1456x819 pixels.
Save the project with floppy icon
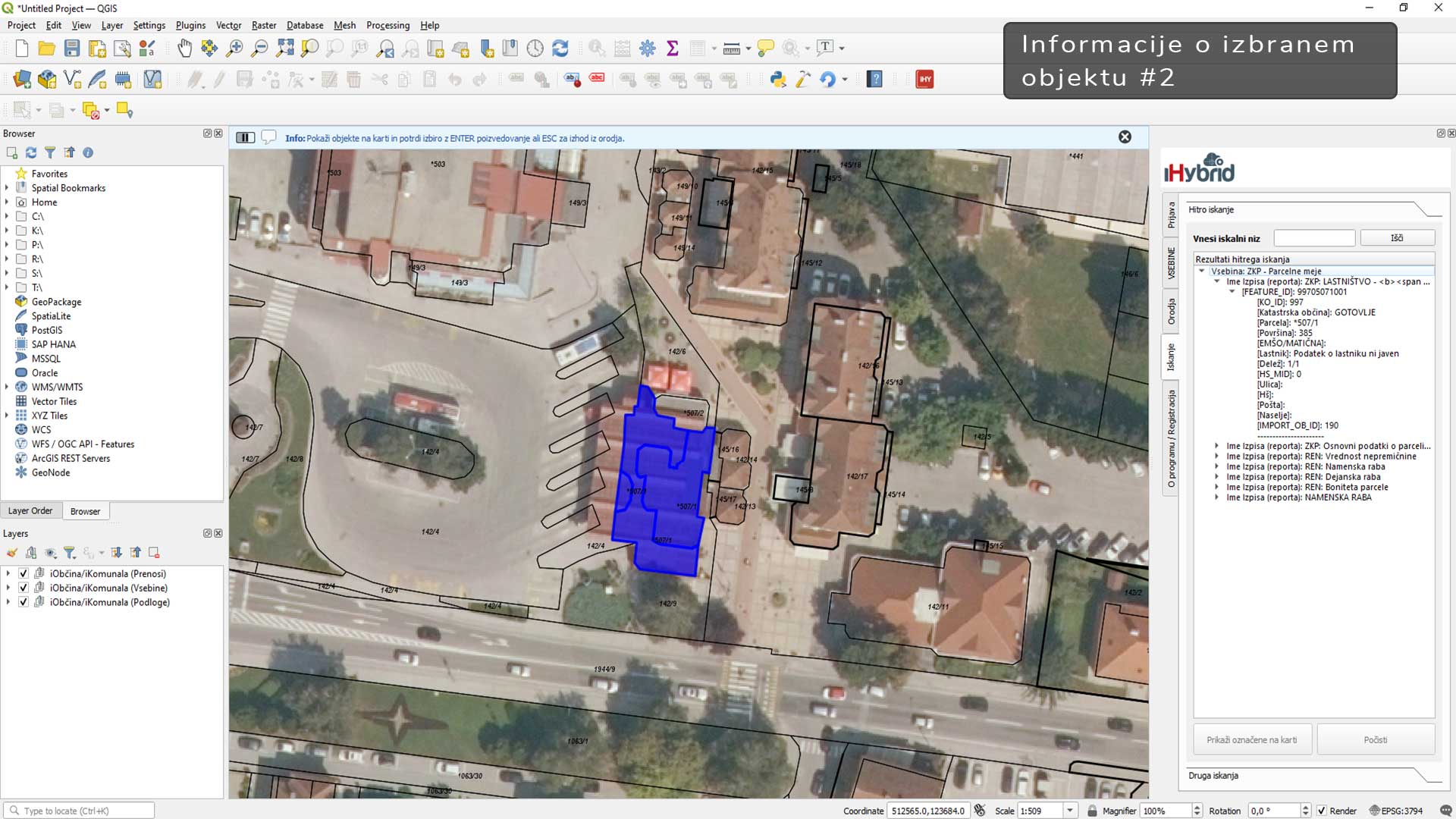(x=72, y=49)
